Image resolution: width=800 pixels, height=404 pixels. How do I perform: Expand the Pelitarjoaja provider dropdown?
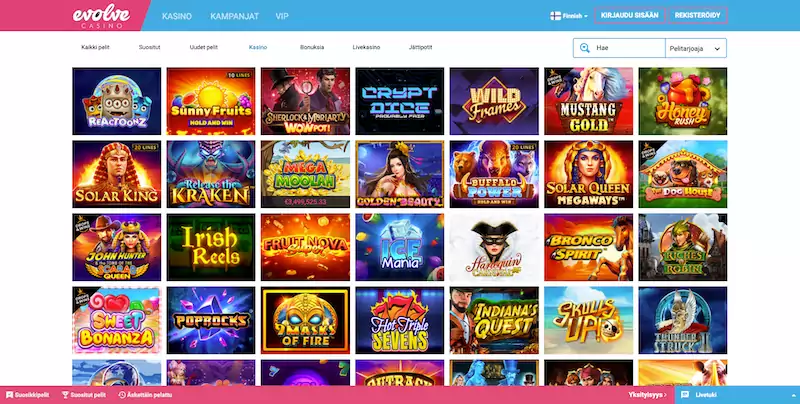tap(696, 48)
